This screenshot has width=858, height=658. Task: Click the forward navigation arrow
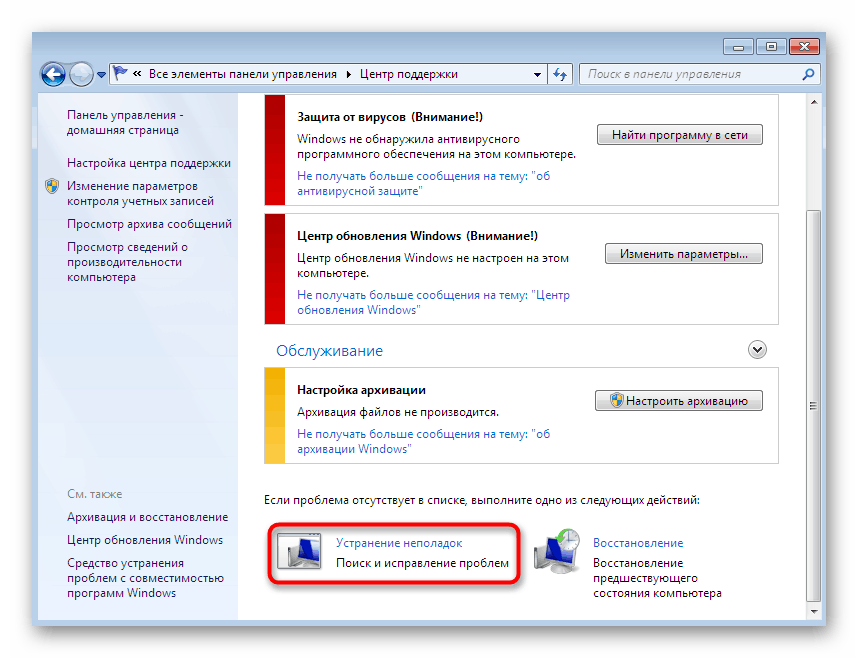click(82, 74)
